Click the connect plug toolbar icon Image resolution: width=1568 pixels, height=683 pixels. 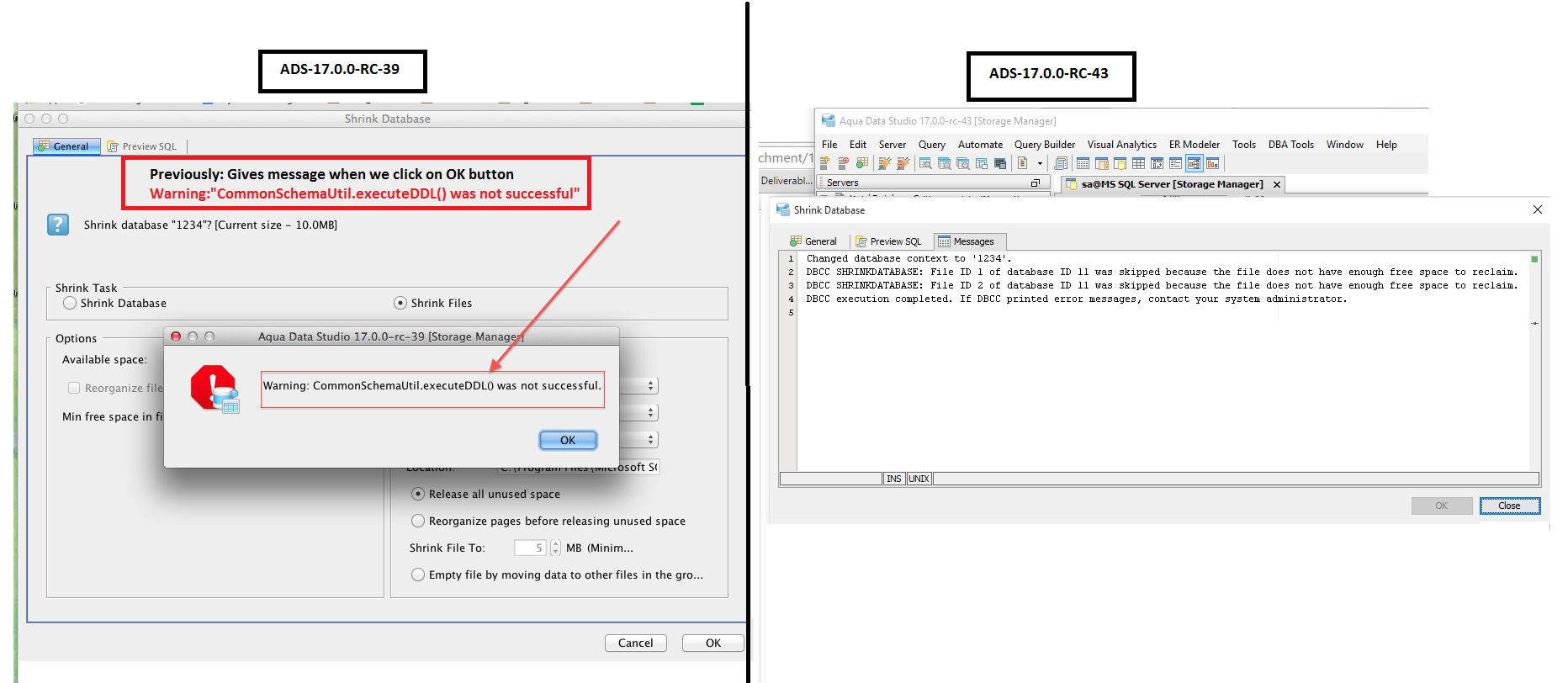[885, 163]
